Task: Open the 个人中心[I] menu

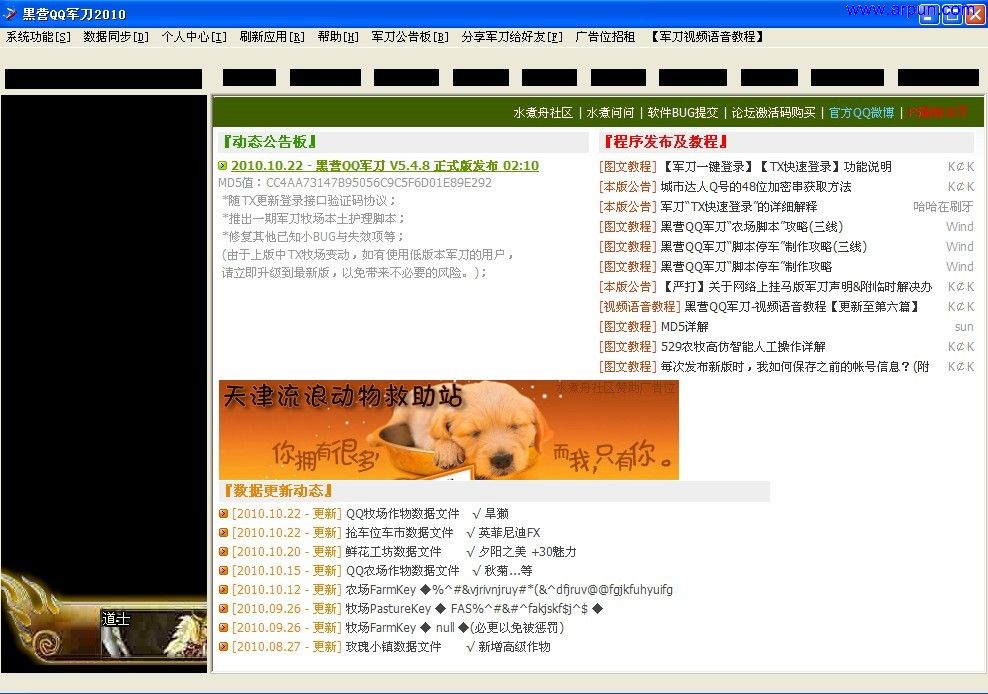Action: 194,37
